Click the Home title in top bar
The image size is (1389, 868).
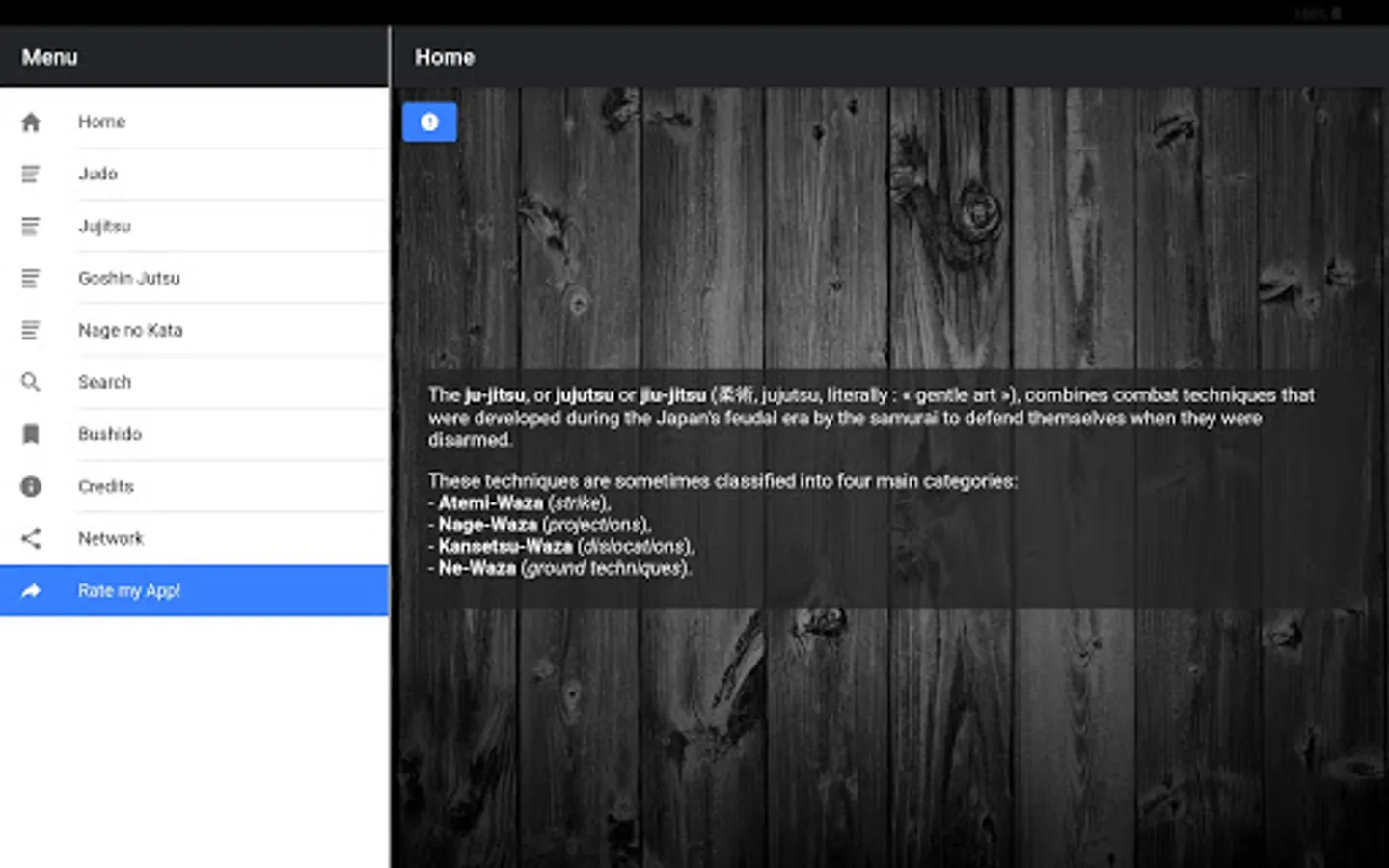[x=445, y=57]
